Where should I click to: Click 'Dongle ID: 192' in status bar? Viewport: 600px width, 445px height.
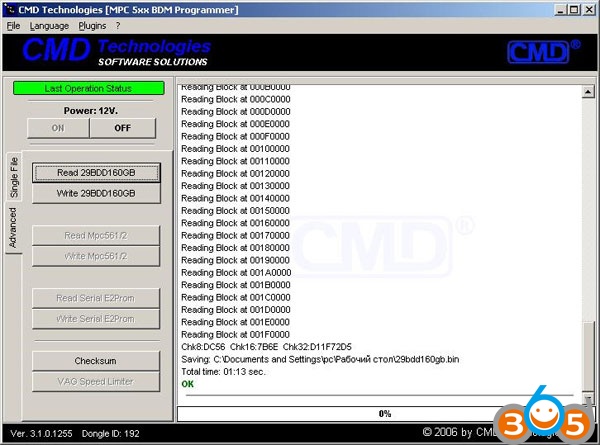click(111, 434)
